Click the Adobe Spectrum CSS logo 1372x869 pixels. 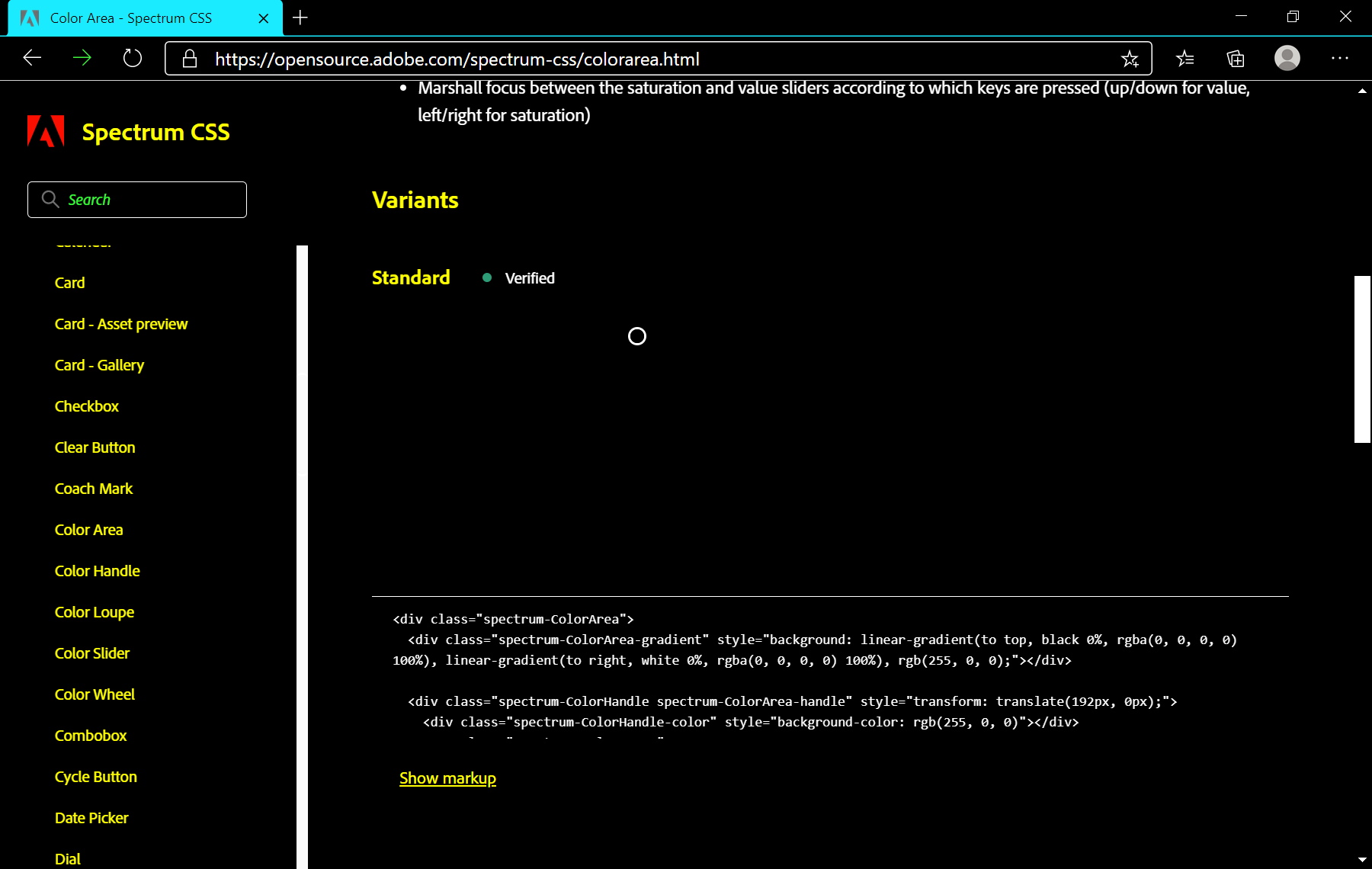46,130
